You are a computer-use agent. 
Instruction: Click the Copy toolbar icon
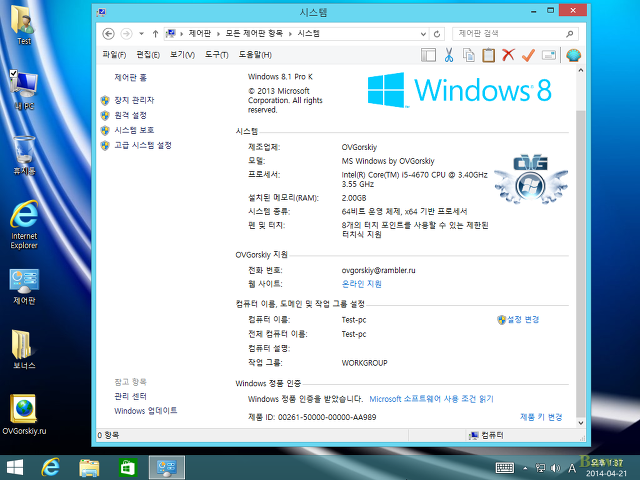click(x=469, y=55)
